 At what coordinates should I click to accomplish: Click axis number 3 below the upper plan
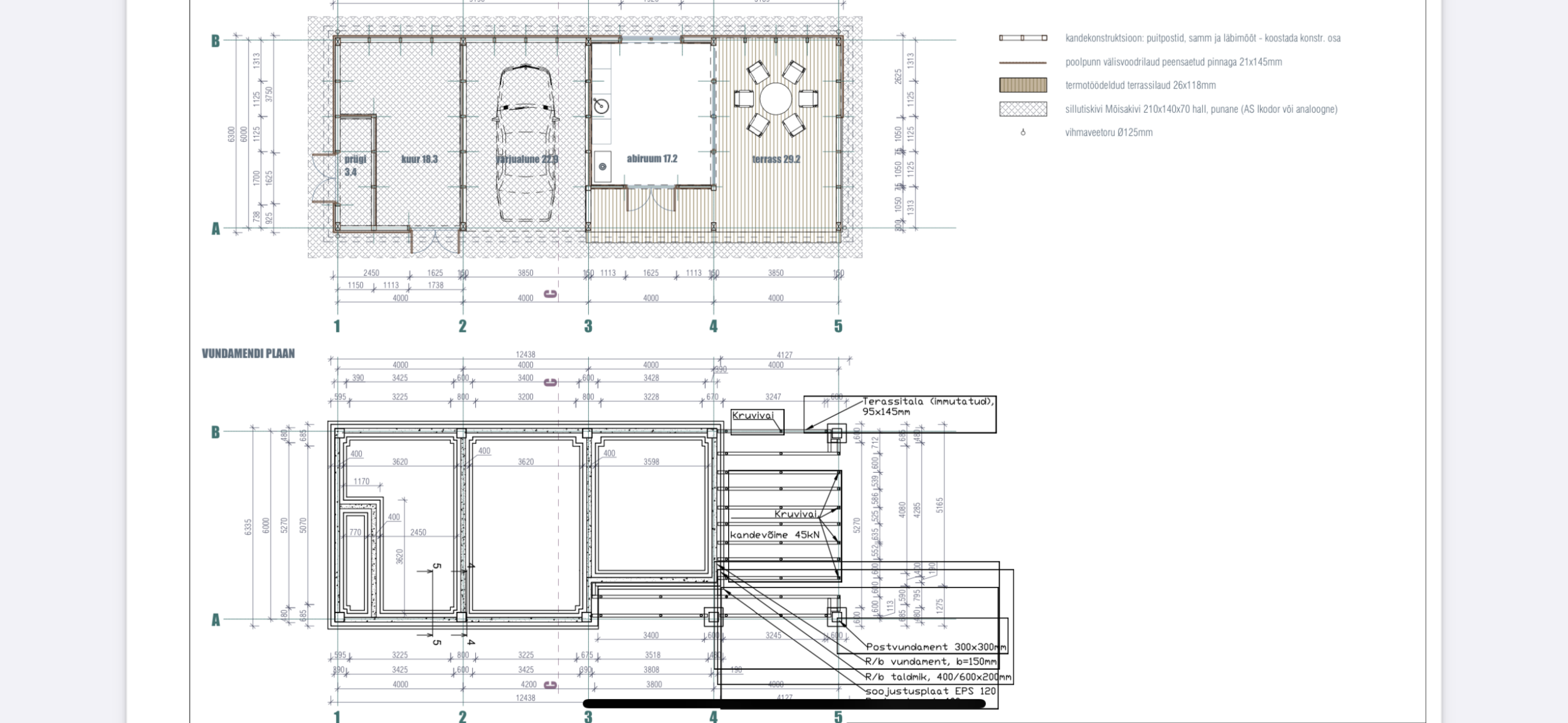click(x=588, y=326)
